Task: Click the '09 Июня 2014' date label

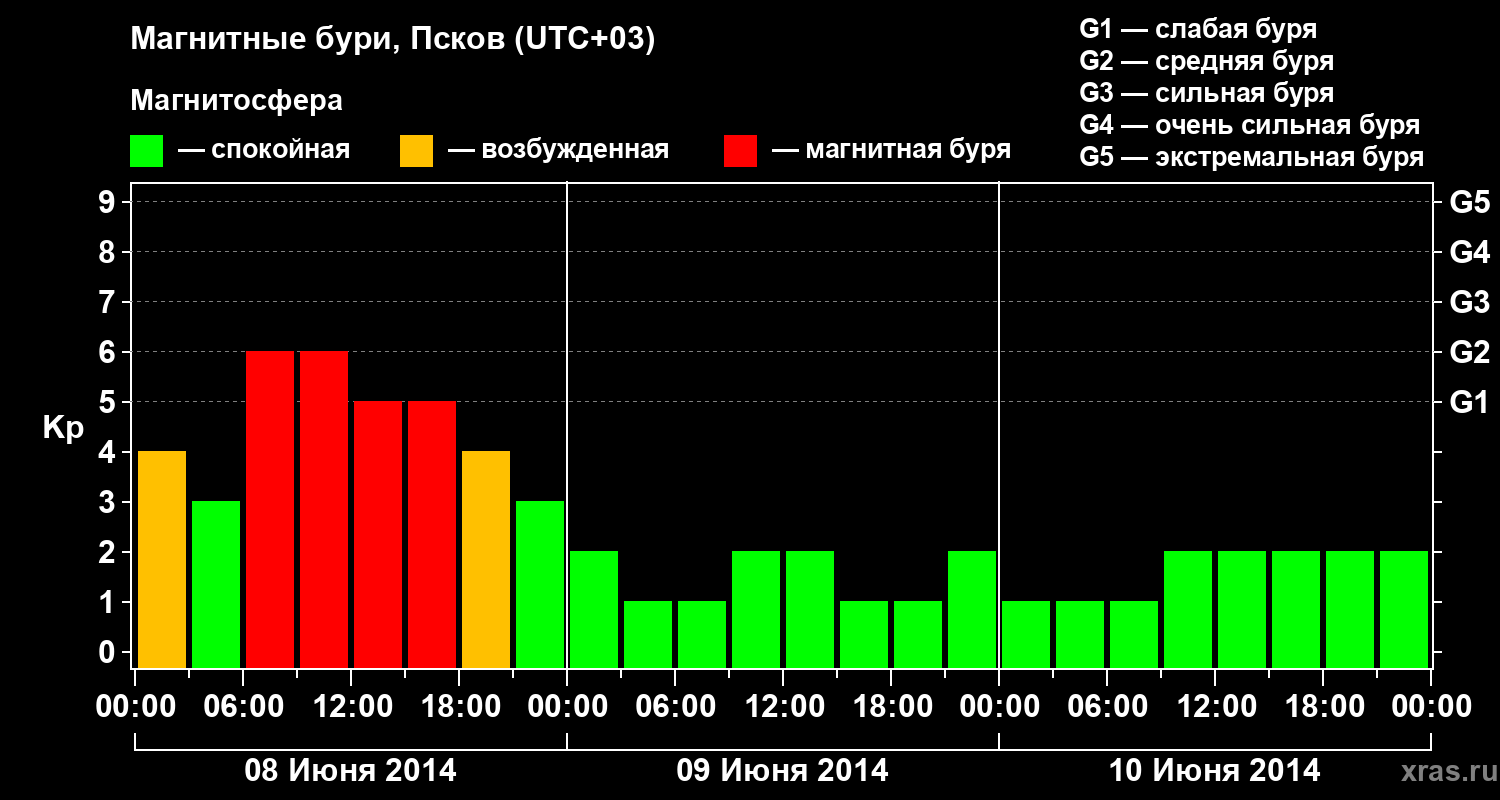Action: pyautogui.click(x=783, y=770)
